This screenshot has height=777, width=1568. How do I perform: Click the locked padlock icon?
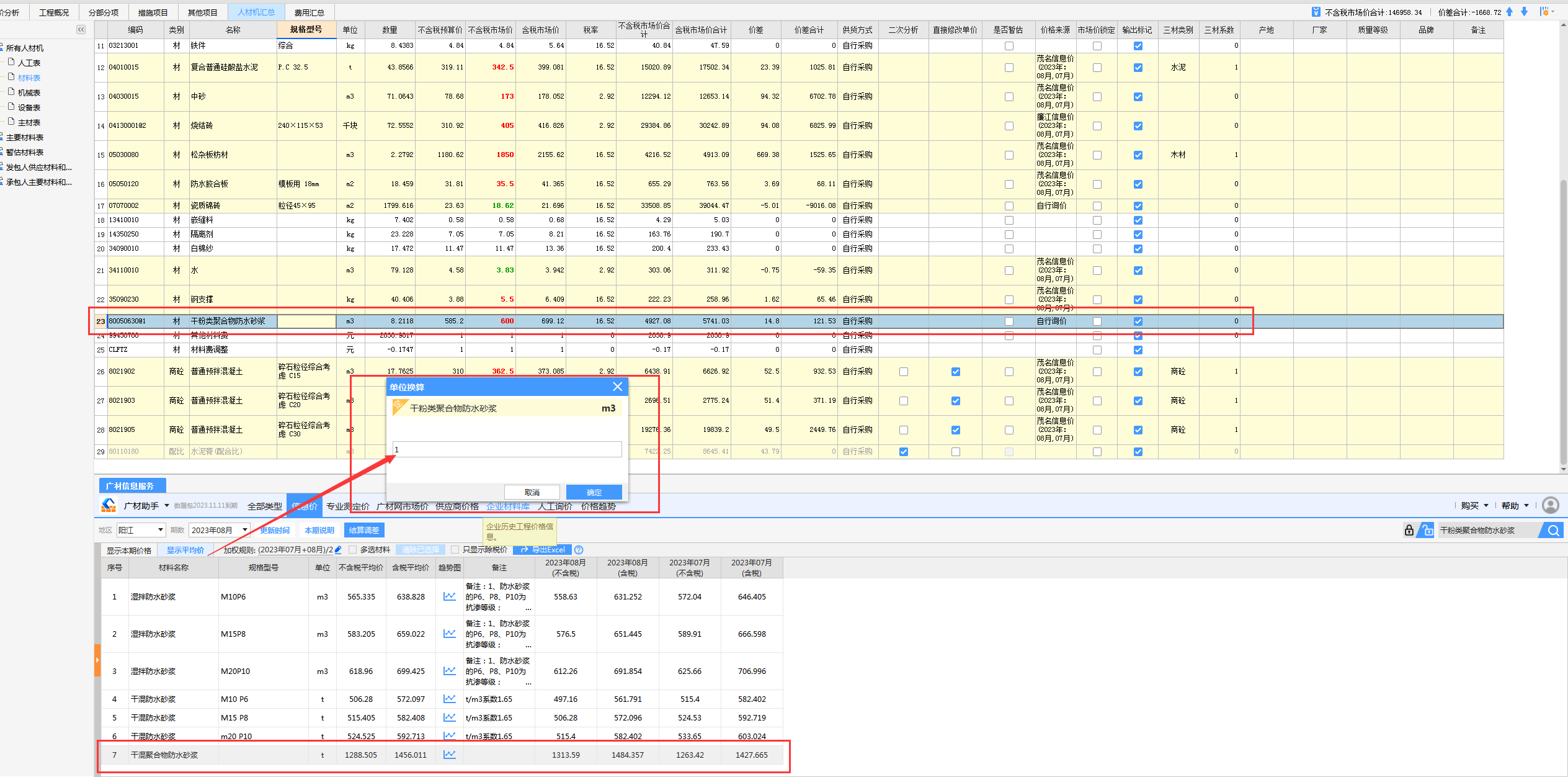tap(1409, 530)
